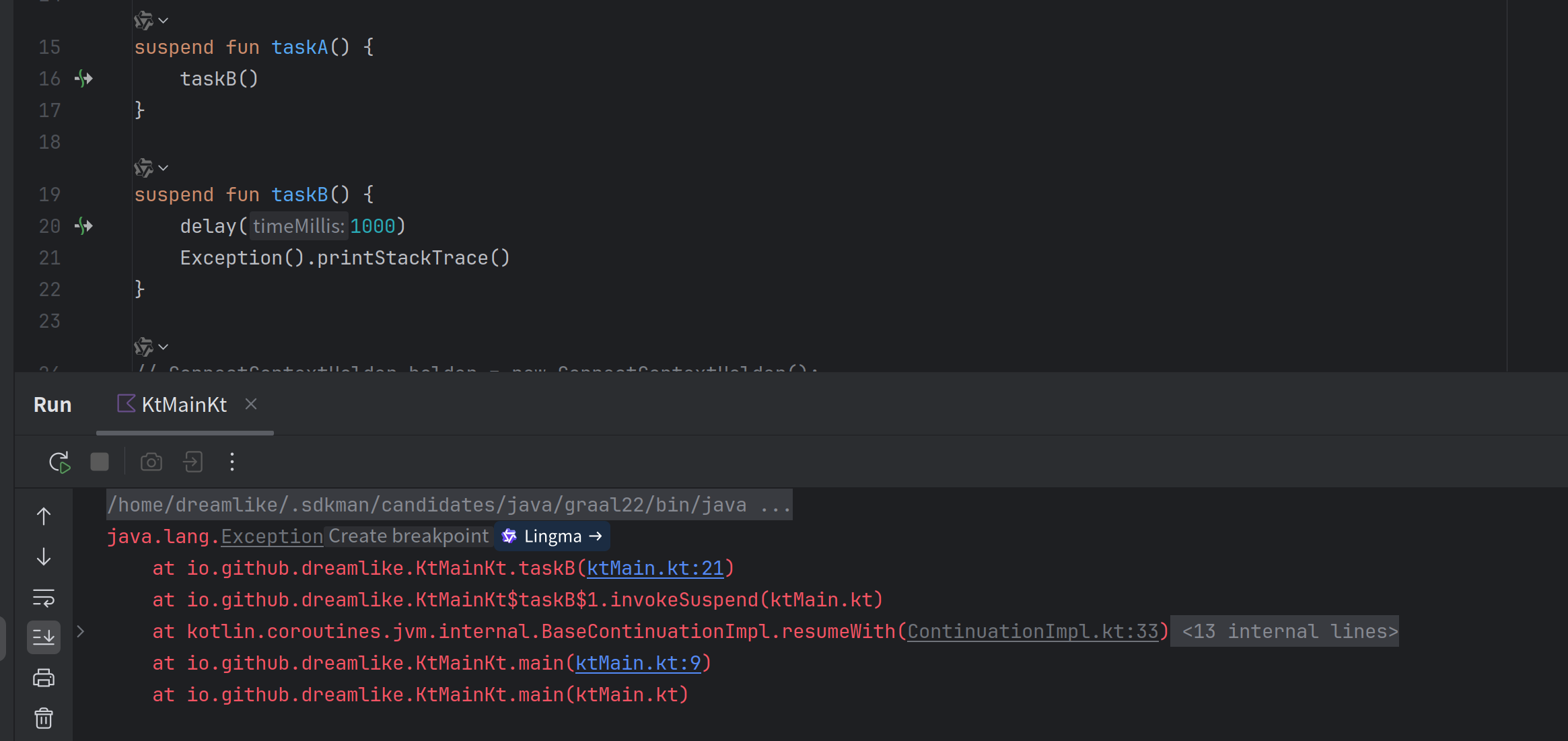Open Lingma dropdown above taskB function
The height and width of the screenshot is (741, 1568).
click(x=151, y=168)
